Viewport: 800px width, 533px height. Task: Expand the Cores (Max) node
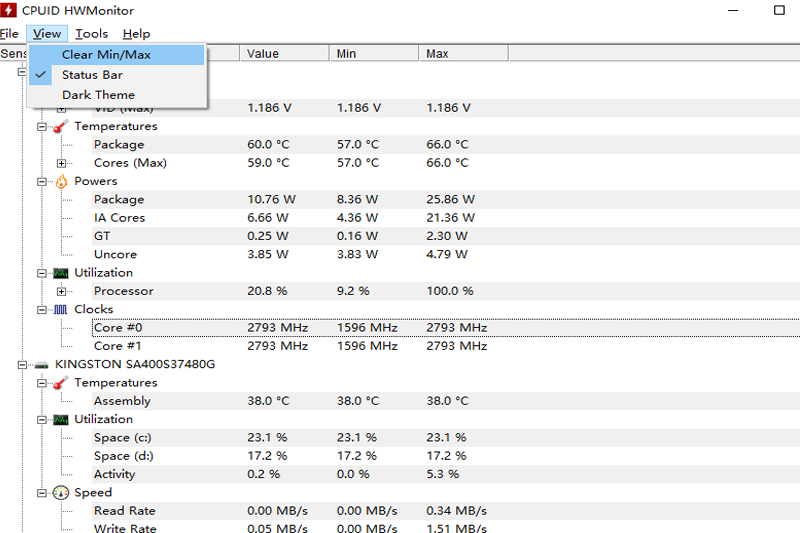pyautogui.click(x=61, y=163)
